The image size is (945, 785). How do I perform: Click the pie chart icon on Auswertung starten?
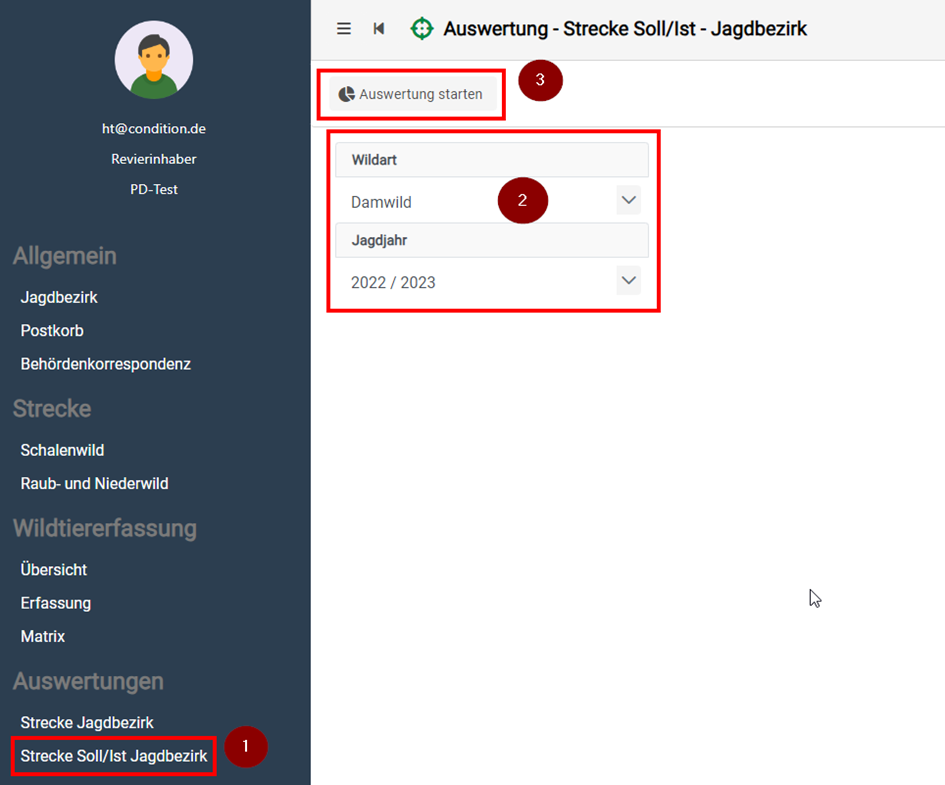click(346, 94)
